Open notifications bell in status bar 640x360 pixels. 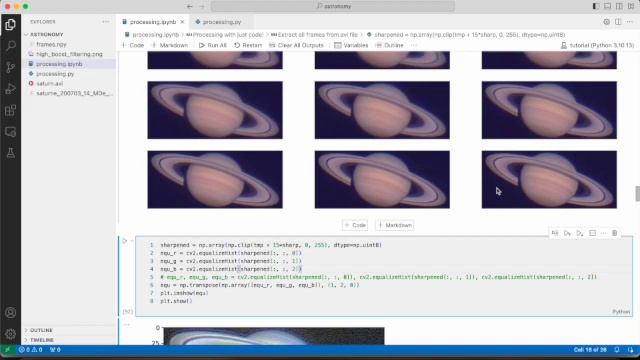(x=617, y=350)
